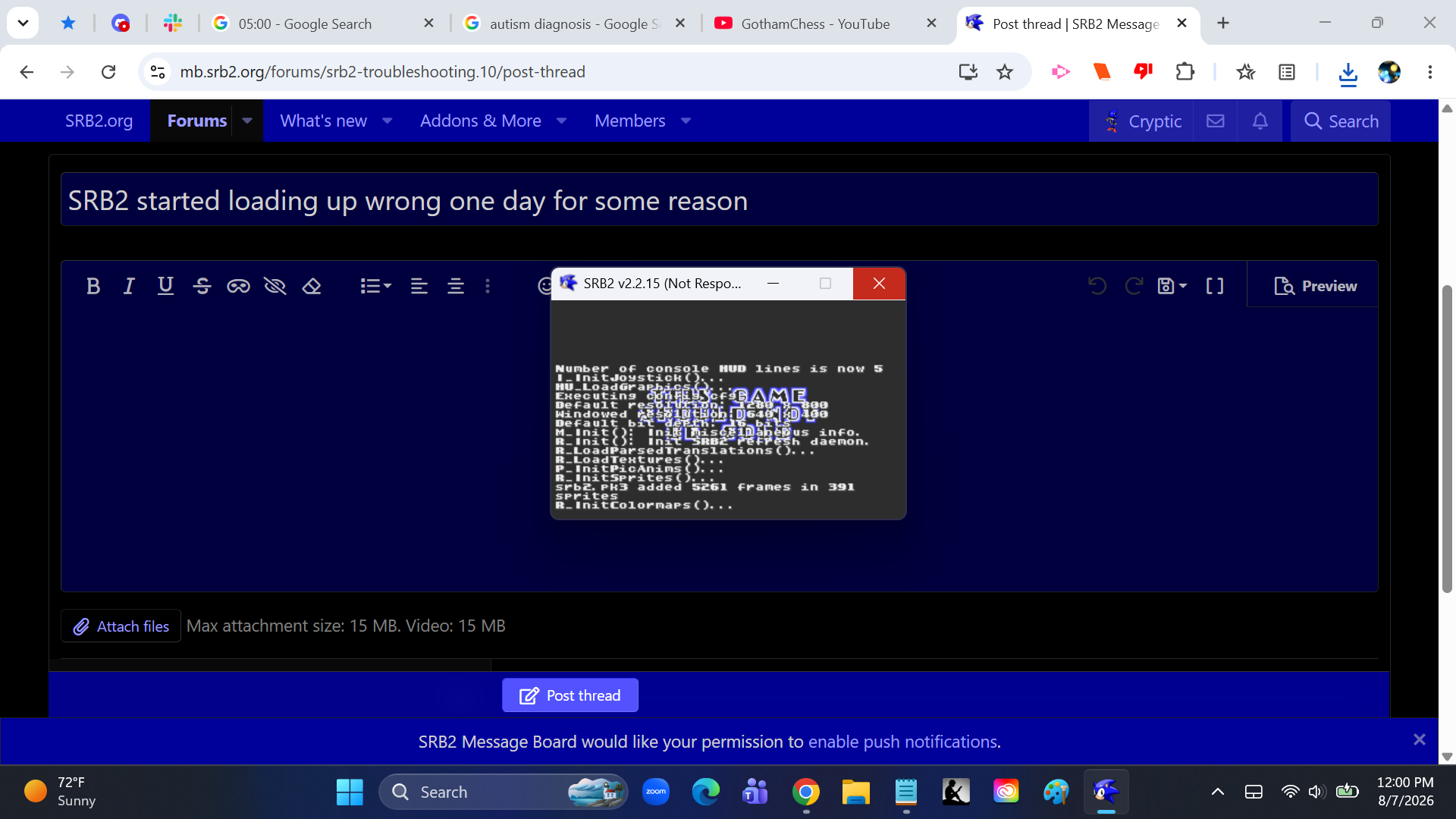This screenshot has height=819, width=1456.
Task: Dismiss the push notification banner
Action: point(1420,739)
